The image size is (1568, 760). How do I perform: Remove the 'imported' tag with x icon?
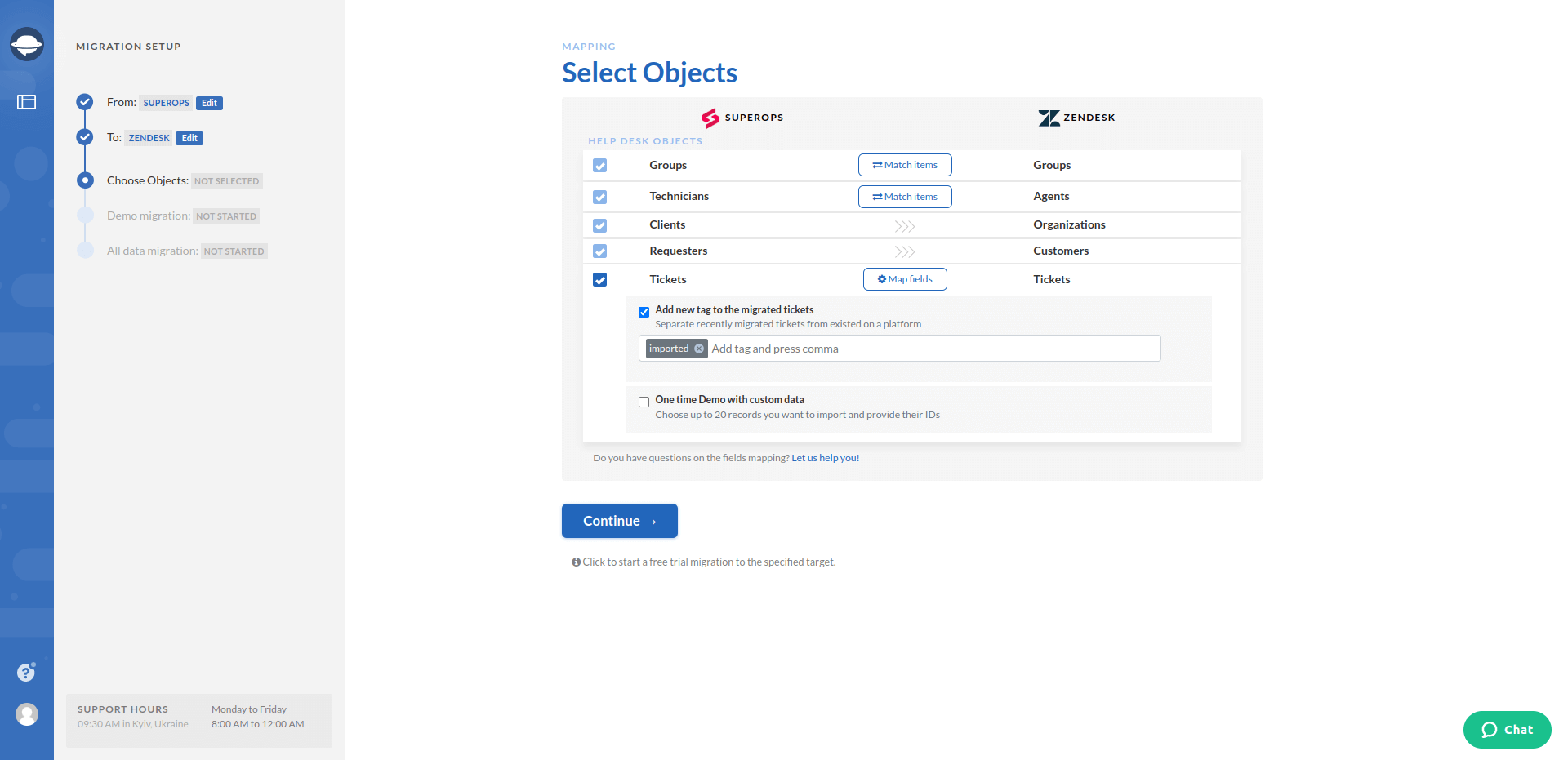coord(699,349)
